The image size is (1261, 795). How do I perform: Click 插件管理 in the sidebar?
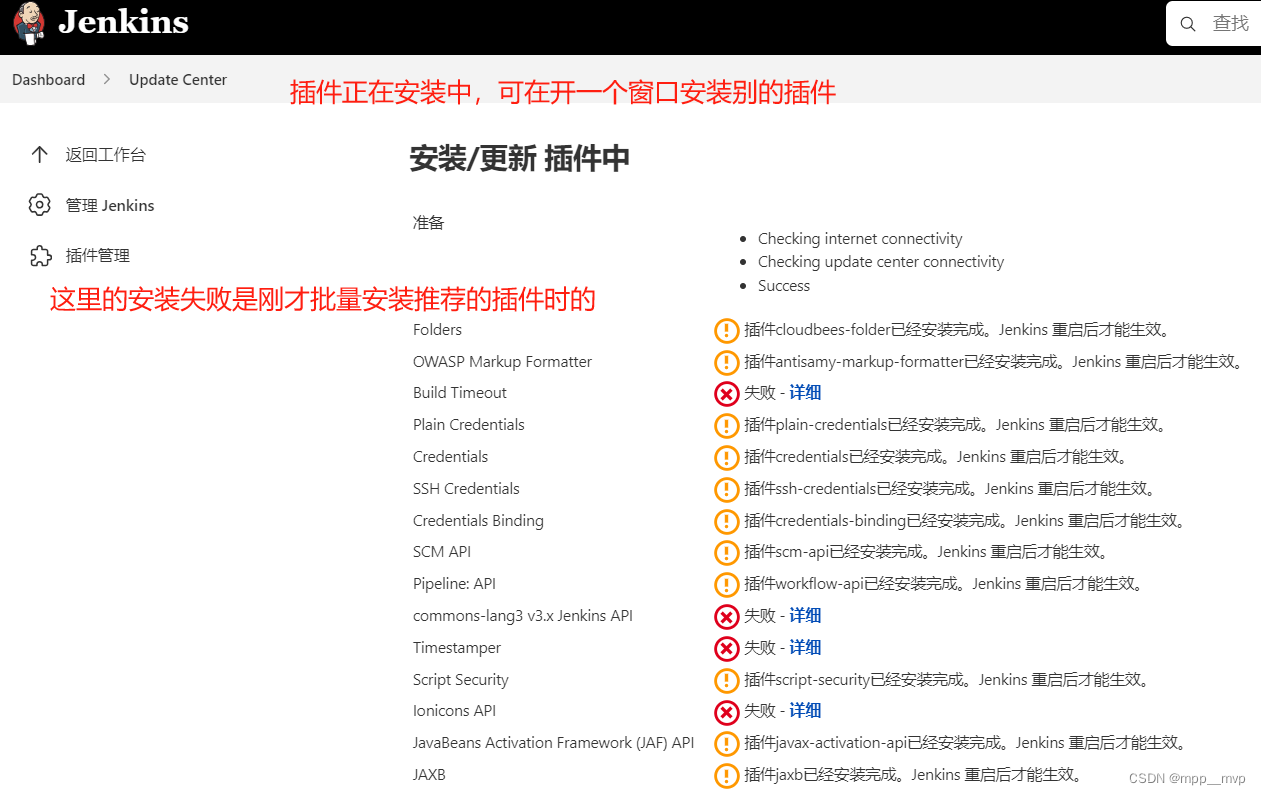click(x=97, y=255)
